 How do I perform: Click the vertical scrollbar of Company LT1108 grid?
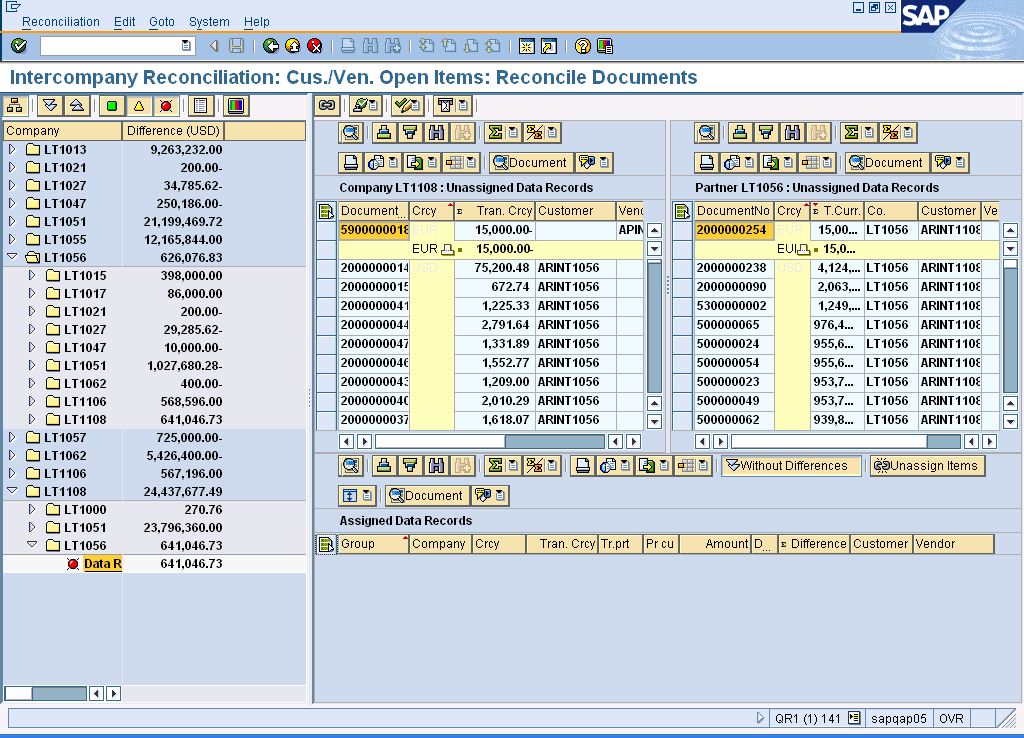[654, 327]
